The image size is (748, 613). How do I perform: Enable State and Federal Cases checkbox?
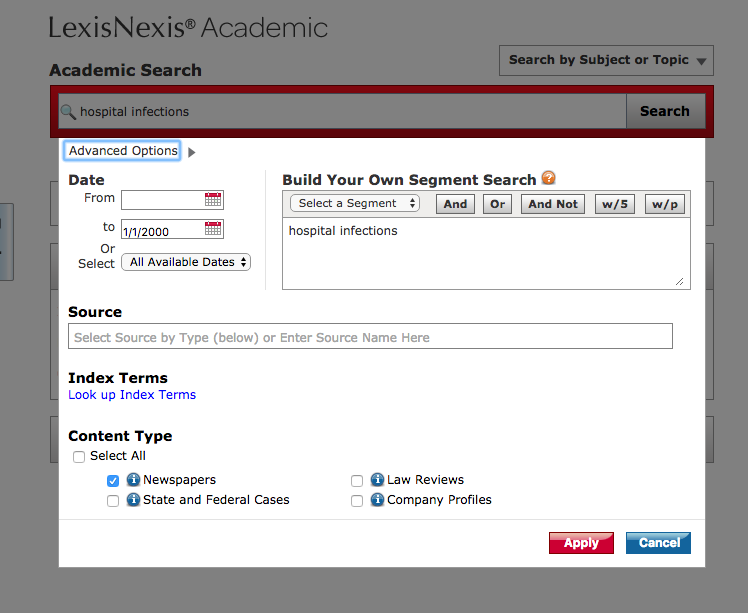pos(113,500)
